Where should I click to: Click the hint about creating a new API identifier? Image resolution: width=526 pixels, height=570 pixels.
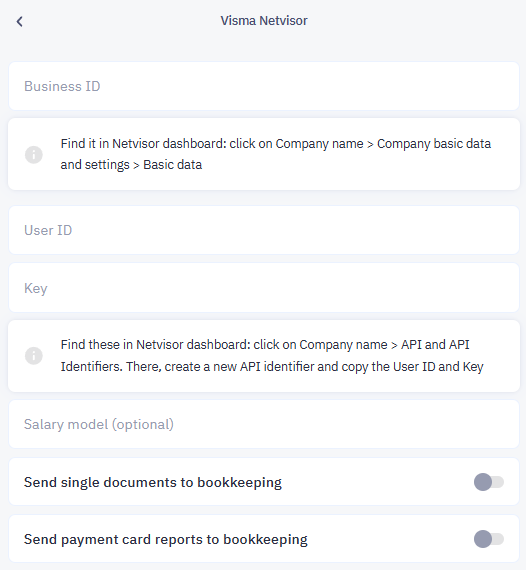272,356
